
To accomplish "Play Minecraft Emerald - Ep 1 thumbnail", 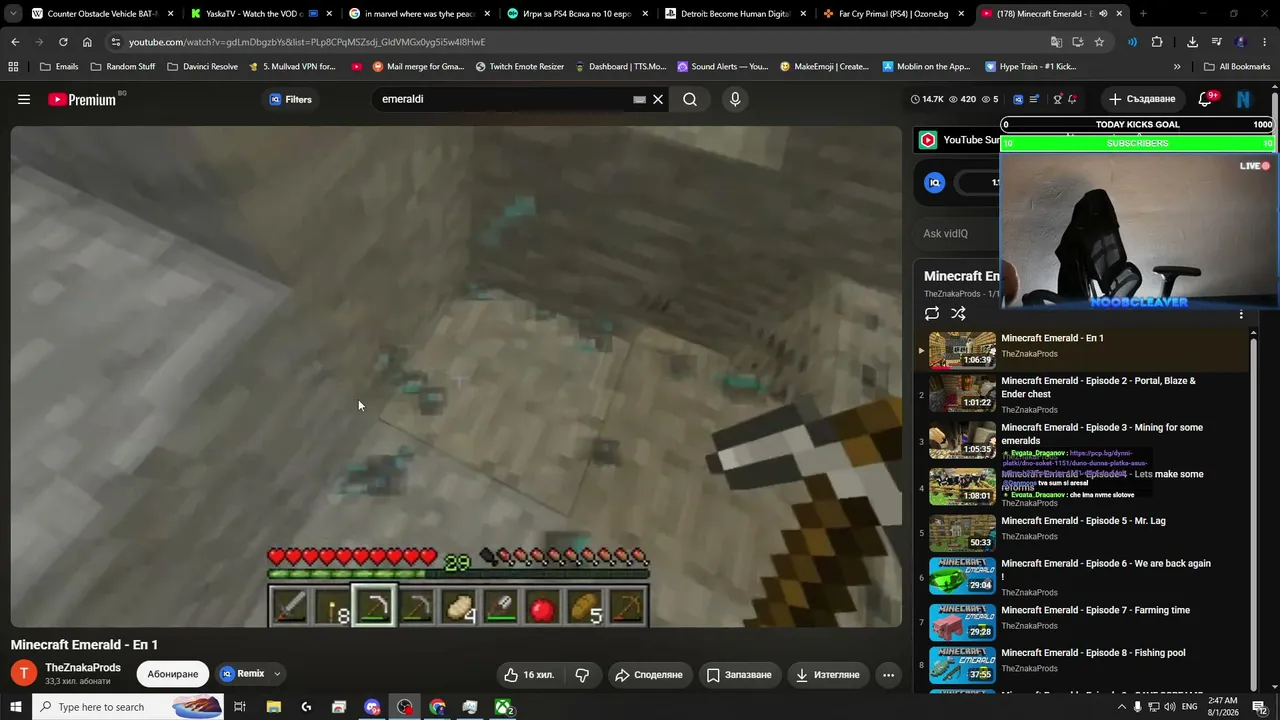I will click(962, 350).
